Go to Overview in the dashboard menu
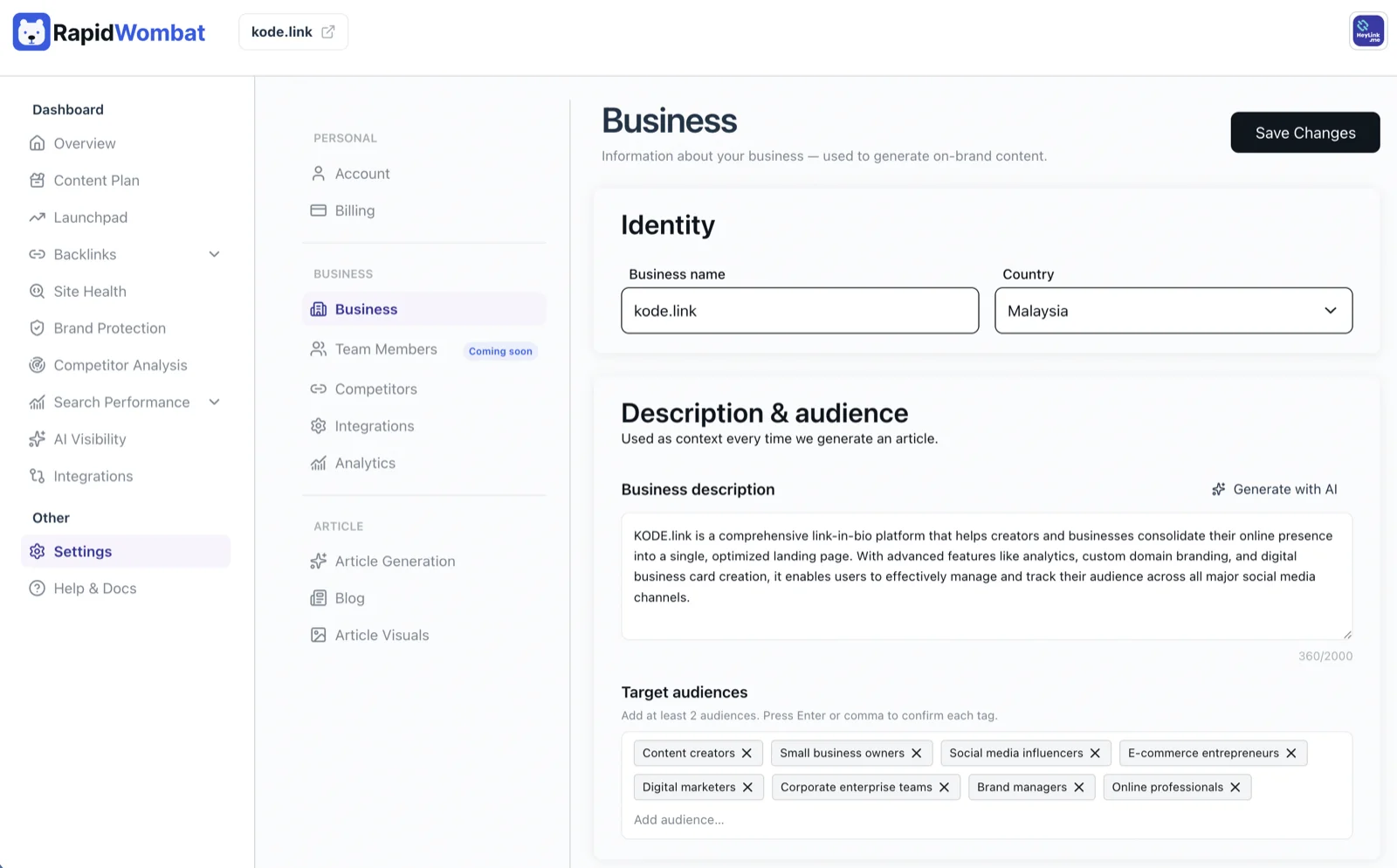This screenshot has width=1397, height=868. pyautogui.click(x=85, y=143)
